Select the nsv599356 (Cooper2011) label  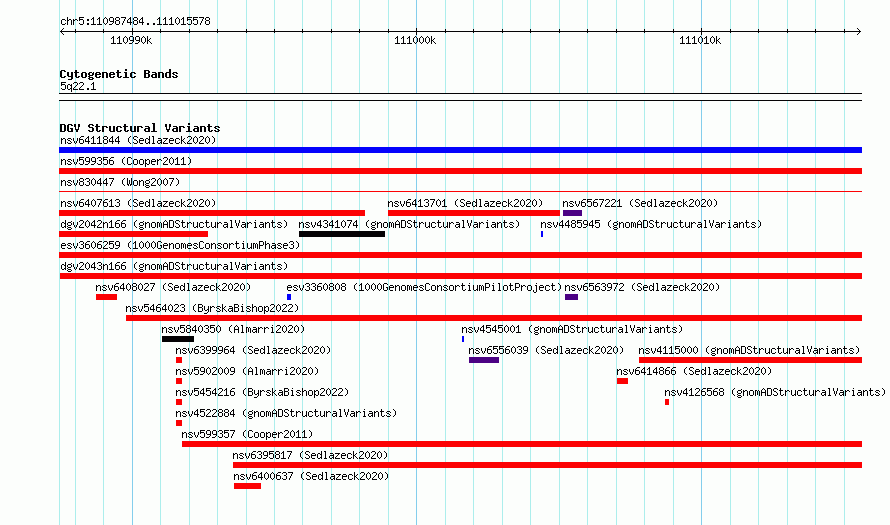click(126, 161)
